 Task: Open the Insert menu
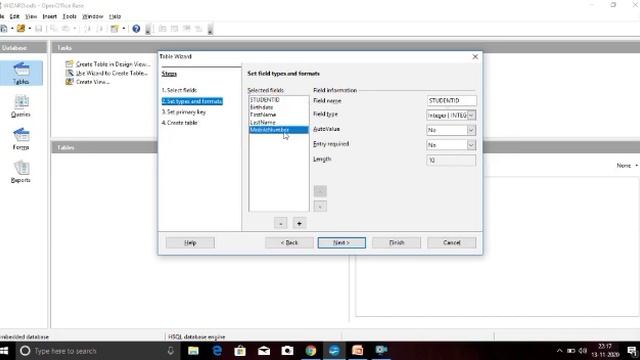49,16
